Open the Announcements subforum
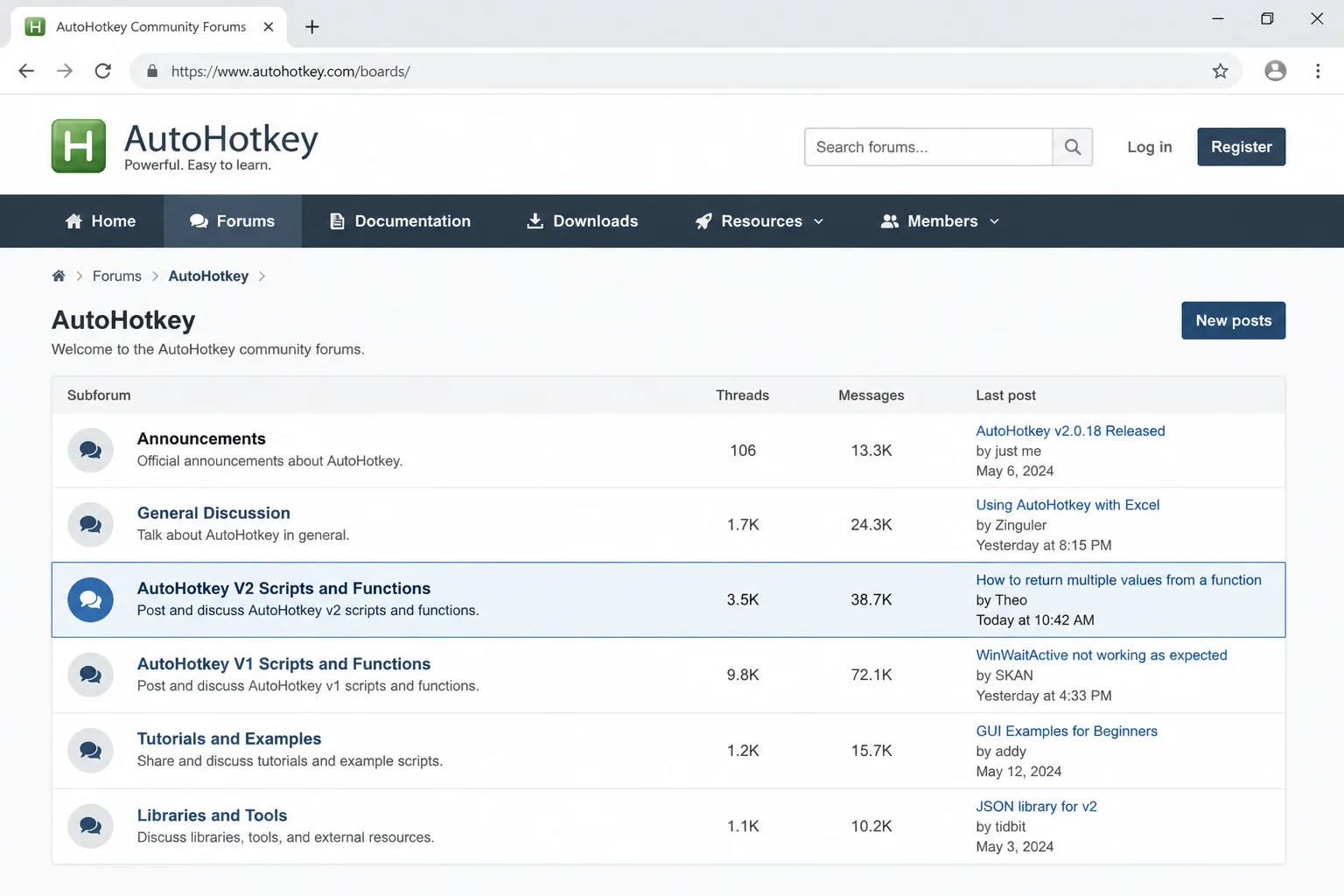The width and height of the screenshot is (1344, 896). (x=201, y=439)
